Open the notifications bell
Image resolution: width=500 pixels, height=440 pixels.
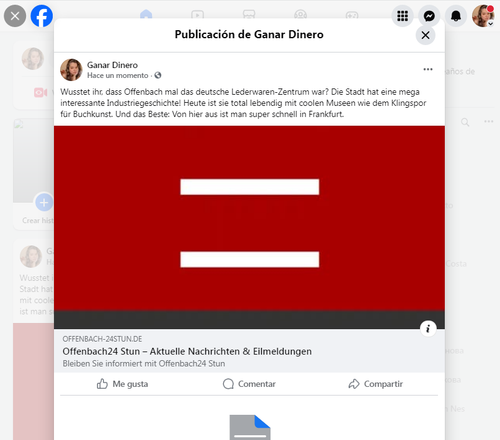[x=456, y=16]
